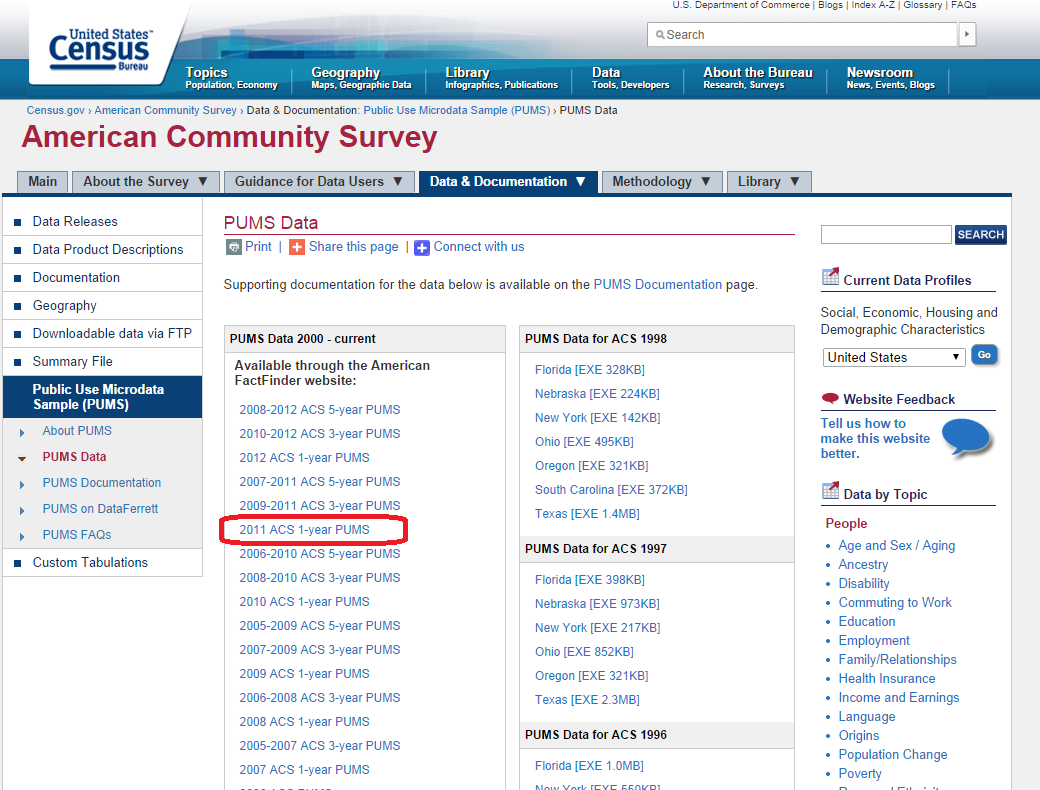
Task: Click Census.gov breadcrumb link
Action: [x=56, y=110]
